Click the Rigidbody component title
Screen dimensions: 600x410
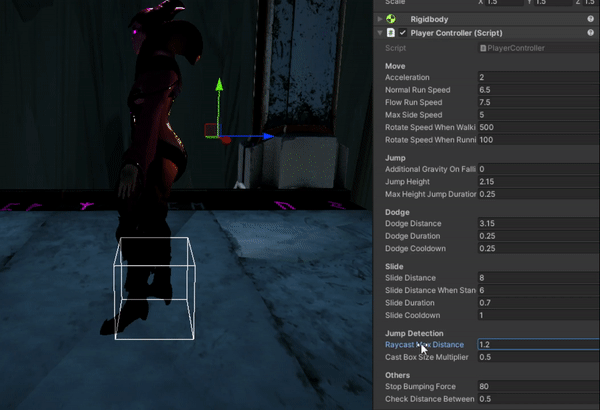click(429, 19)
